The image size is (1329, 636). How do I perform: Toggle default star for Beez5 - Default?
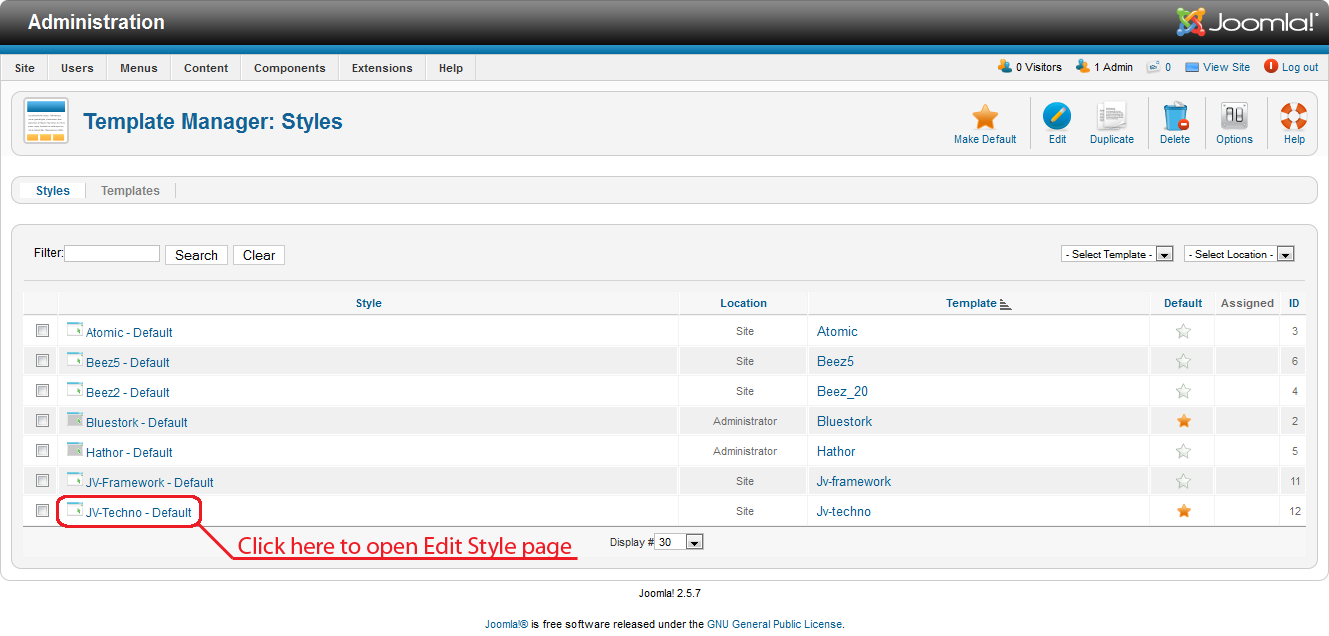click(x=1184, y=361)
